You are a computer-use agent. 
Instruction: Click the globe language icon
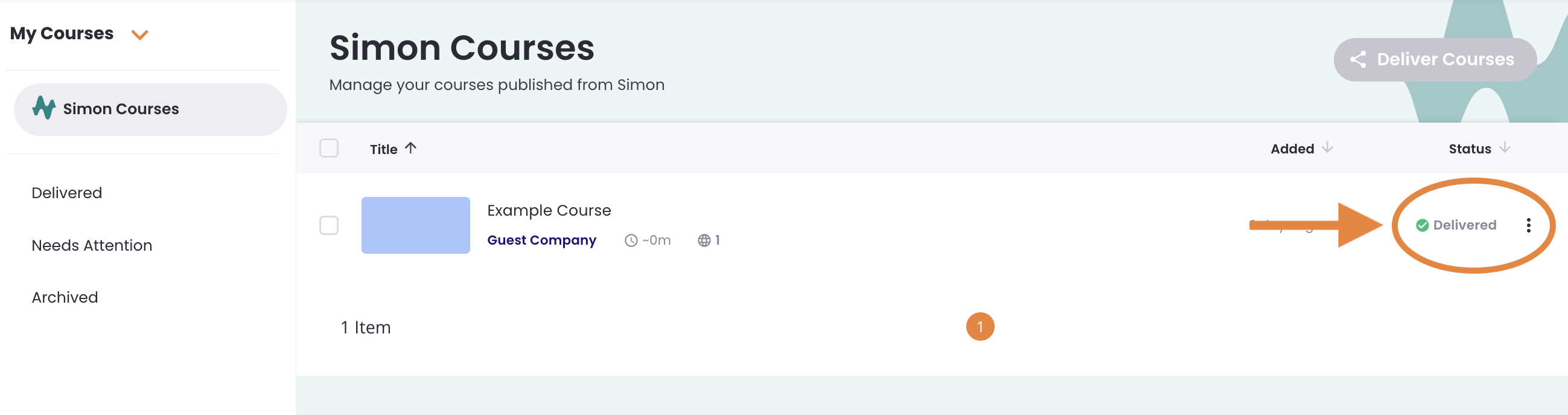pos(704,240)
